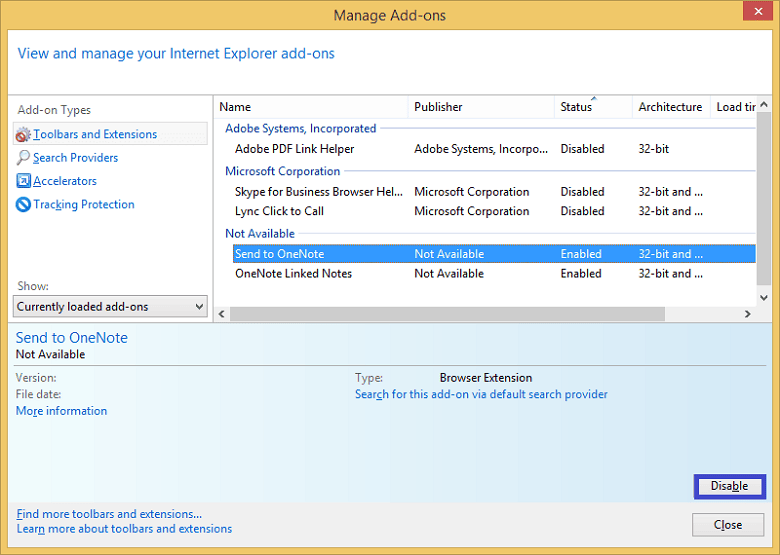Image resolution: width=780 pixels, height=555 pixels.
Task: Click the Search Providers magnifier icon
Action: (23, 158)
